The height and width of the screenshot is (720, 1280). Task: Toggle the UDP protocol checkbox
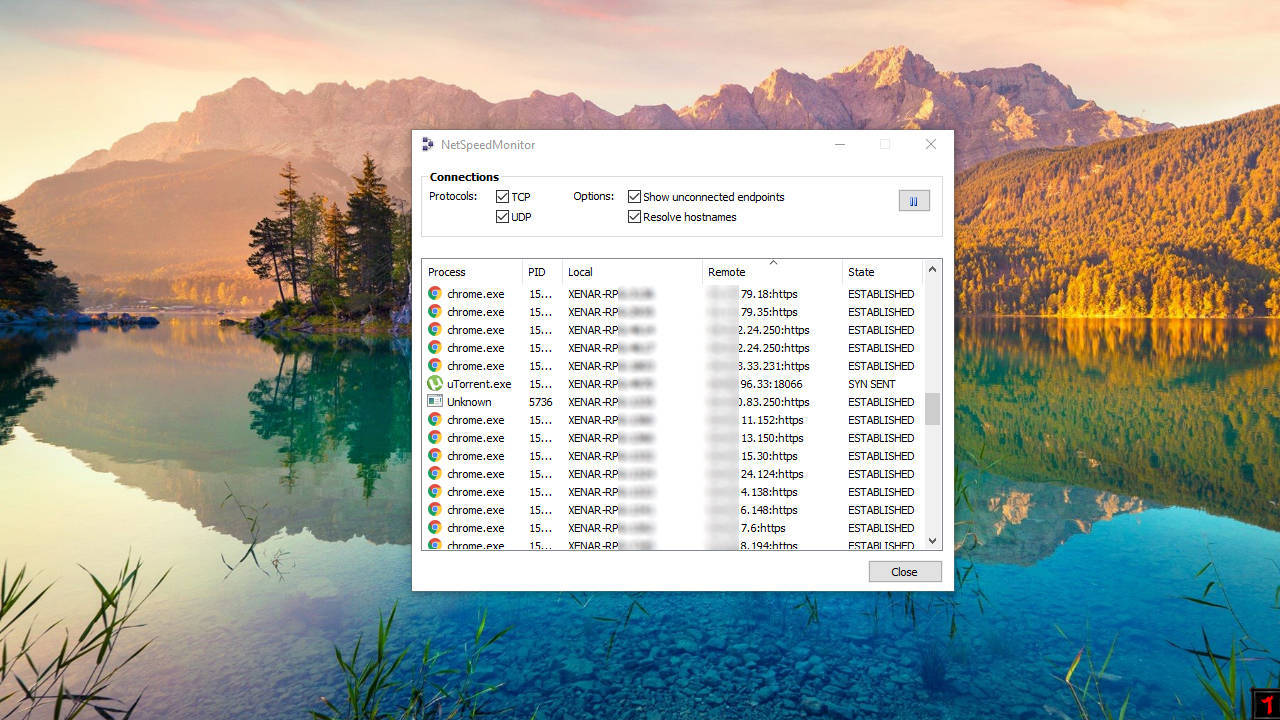coord(502,217)
